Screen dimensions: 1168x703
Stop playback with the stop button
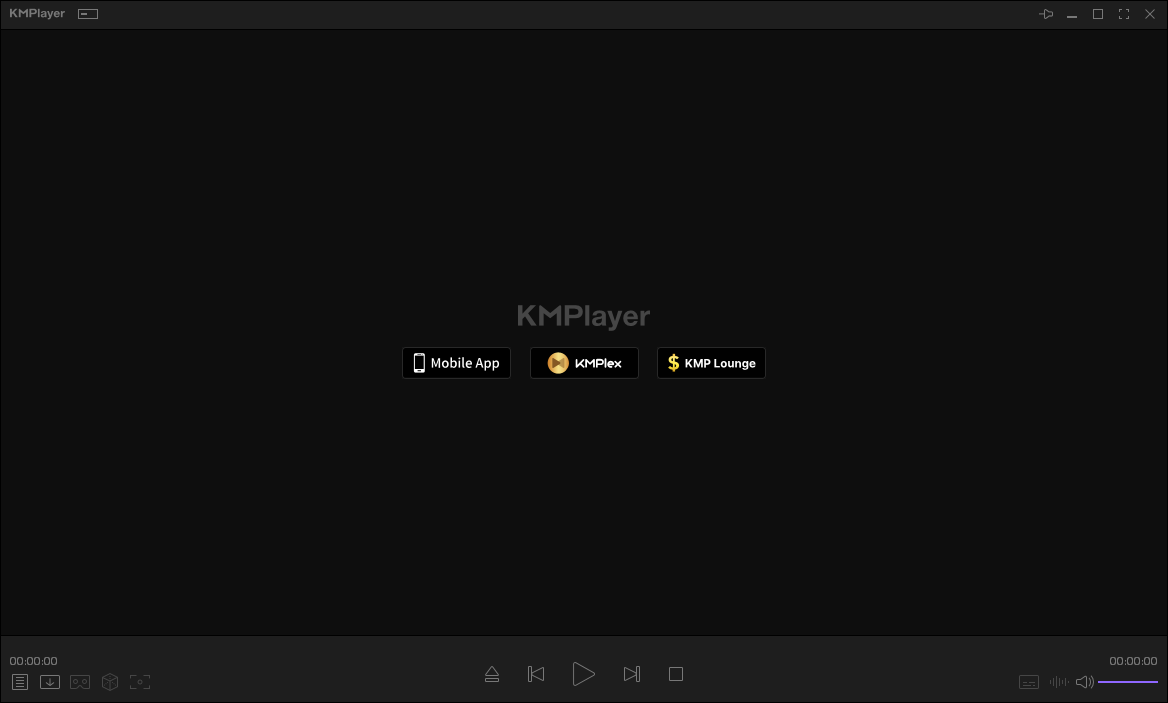tap(676, 674)
